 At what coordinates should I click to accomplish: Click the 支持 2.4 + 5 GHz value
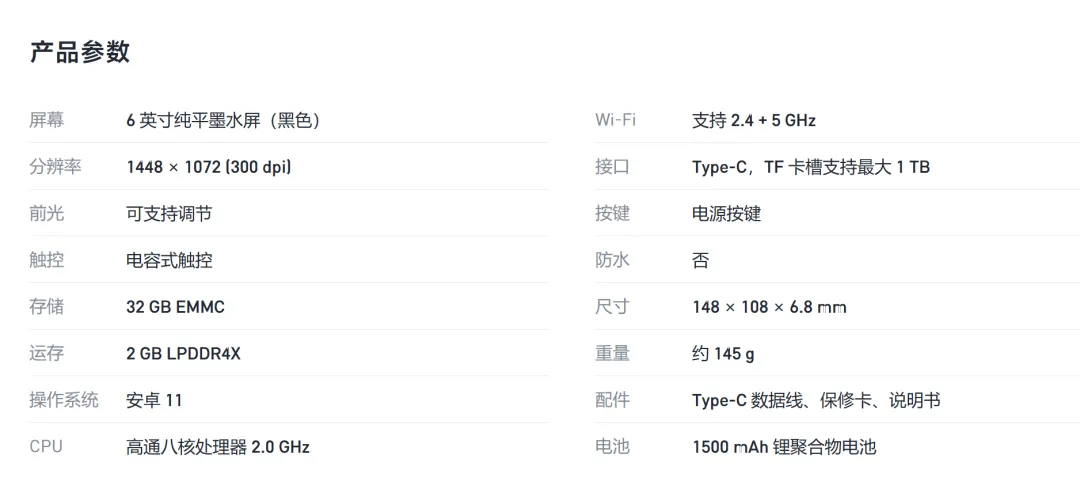[754, 121]
